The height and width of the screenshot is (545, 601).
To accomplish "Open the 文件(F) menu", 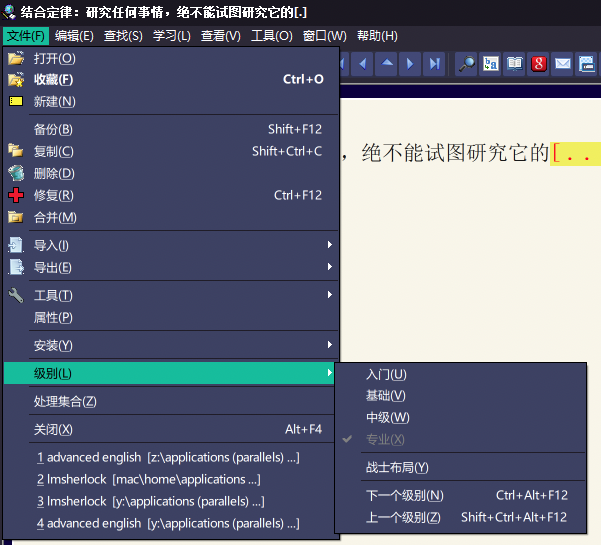I will pyautogui.click(x=26, y=36).
